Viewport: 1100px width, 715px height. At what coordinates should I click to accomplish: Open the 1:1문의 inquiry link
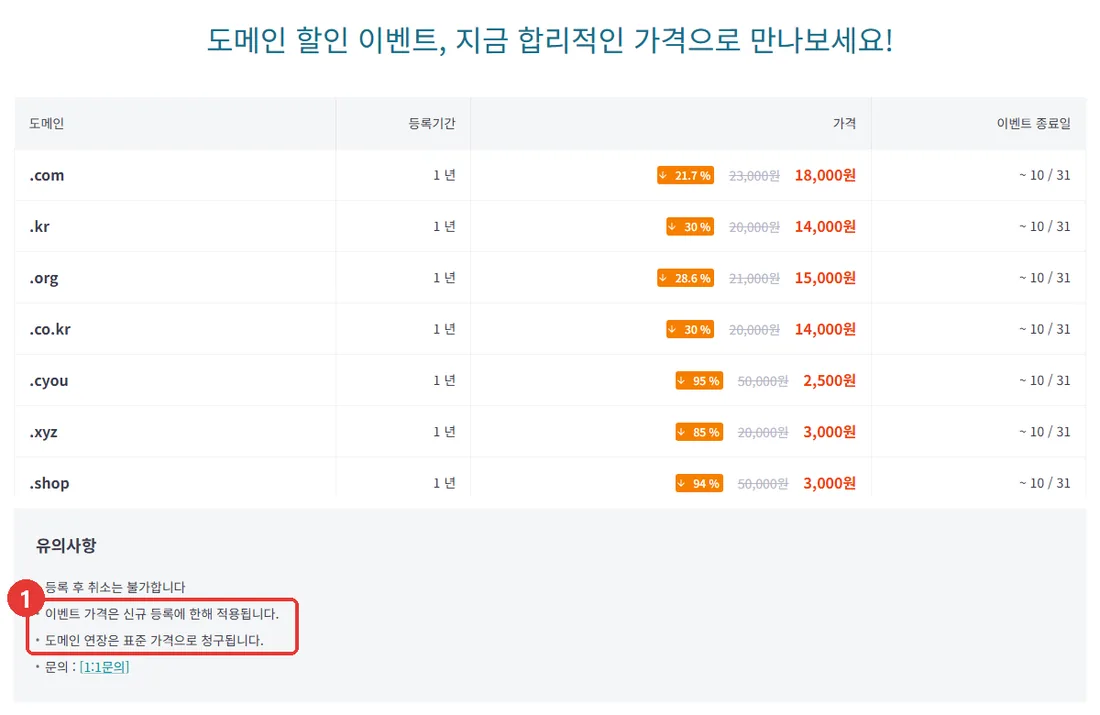click(105, 667)
